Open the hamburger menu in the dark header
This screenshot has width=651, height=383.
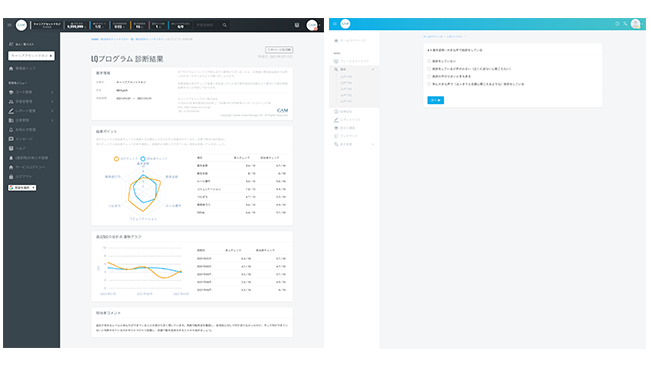coord(10,25)
